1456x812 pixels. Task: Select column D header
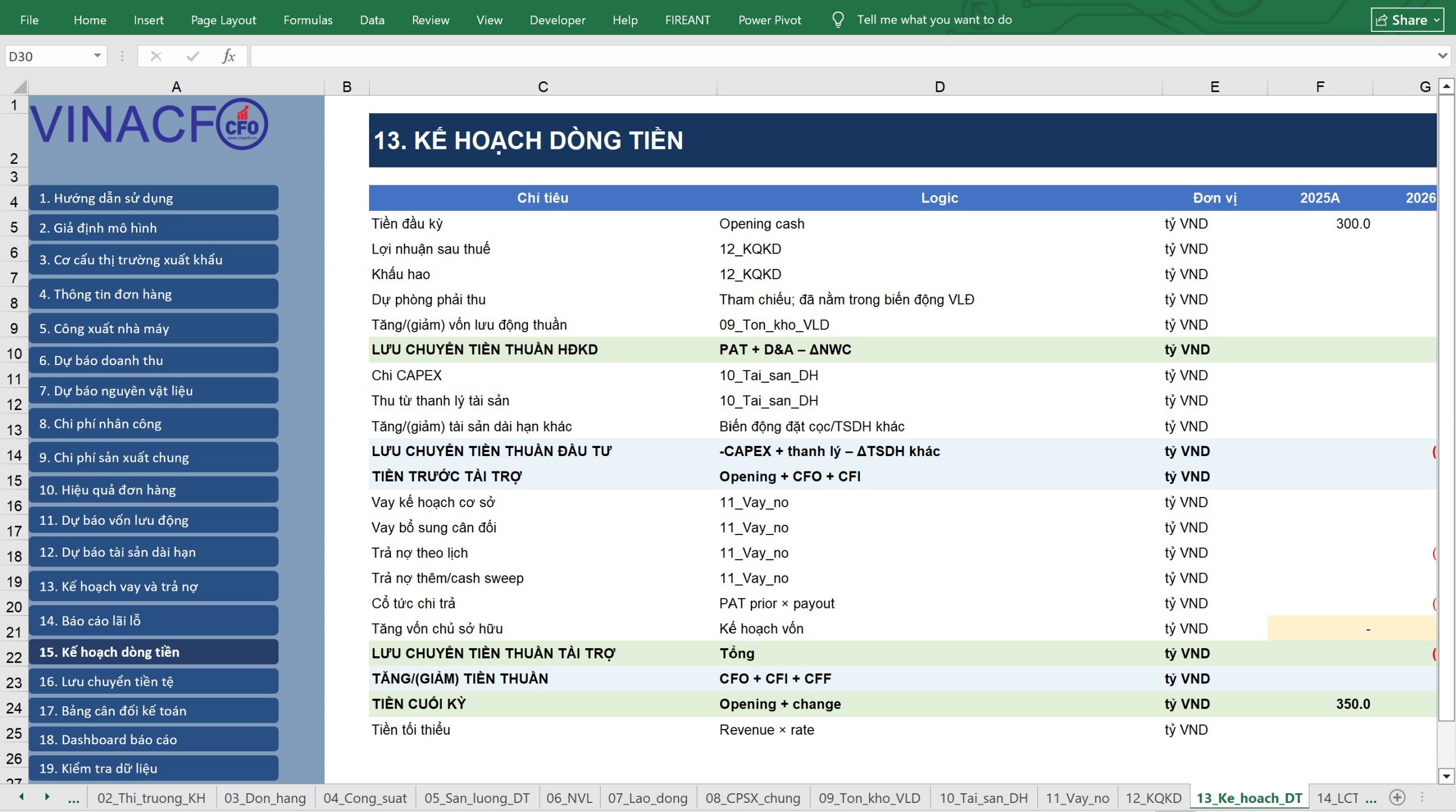940,86
